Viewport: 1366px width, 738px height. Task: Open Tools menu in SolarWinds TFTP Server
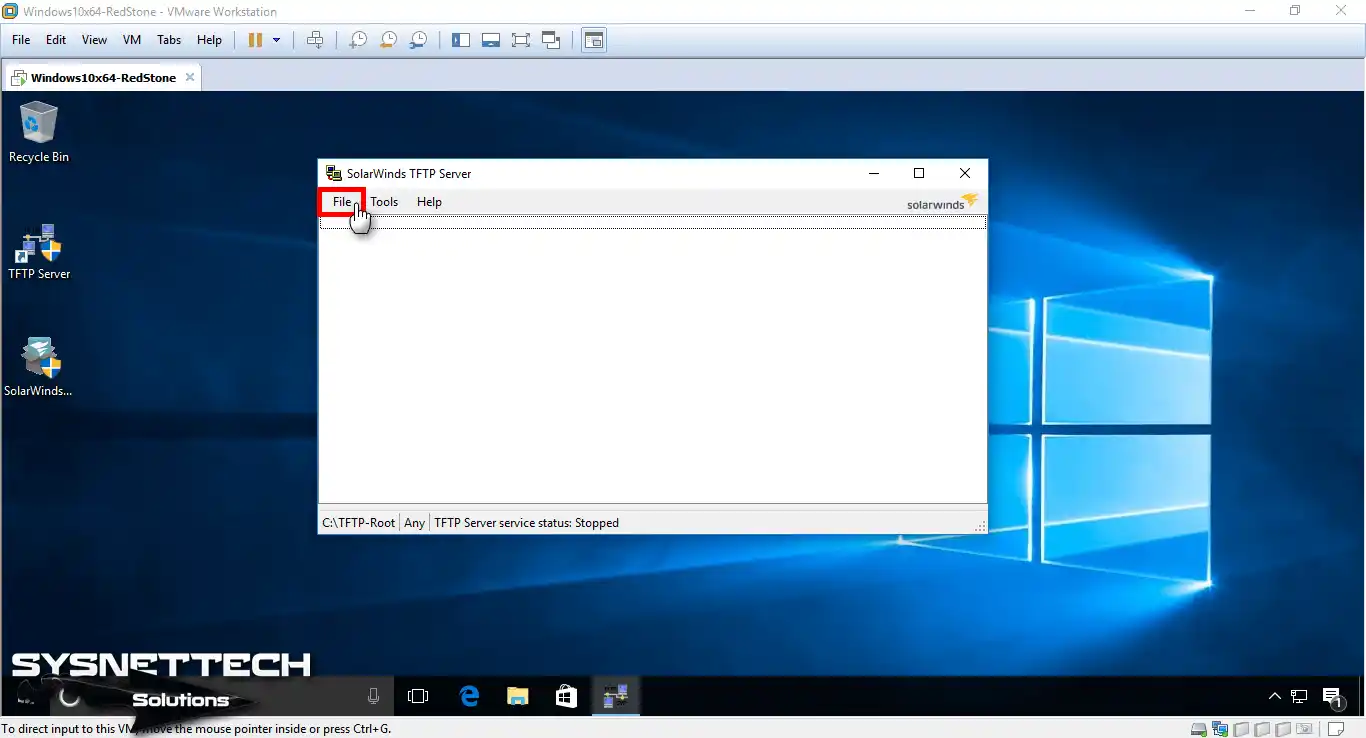[384, 202]
